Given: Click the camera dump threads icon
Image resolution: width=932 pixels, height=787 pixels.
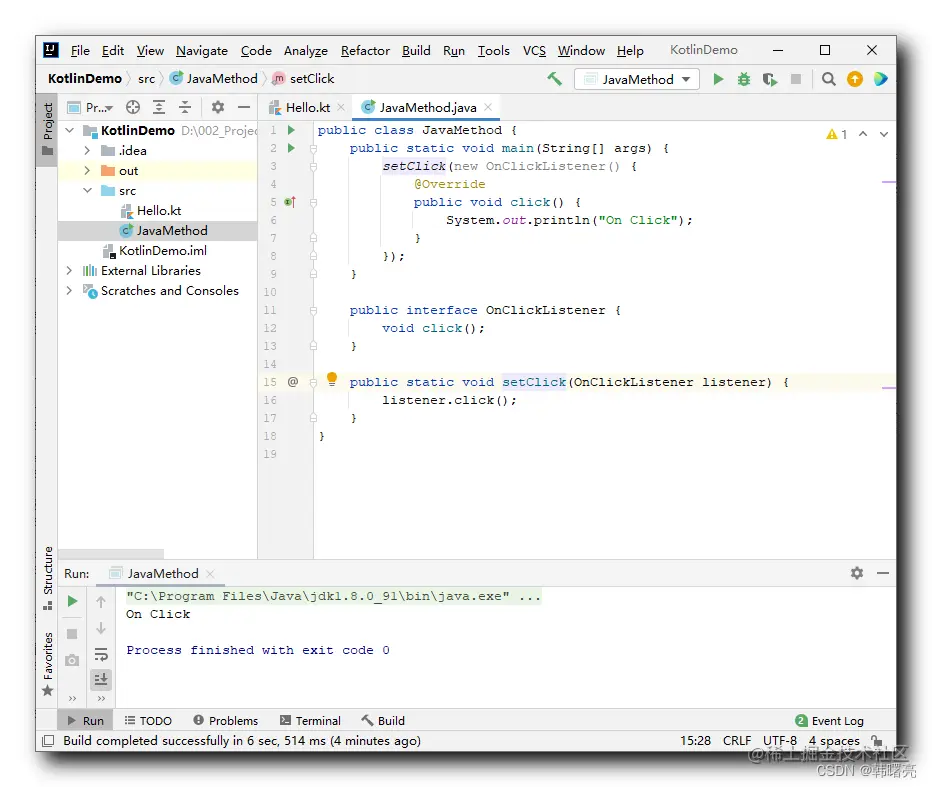Looking at the screenshot, I should pos(72,660).
